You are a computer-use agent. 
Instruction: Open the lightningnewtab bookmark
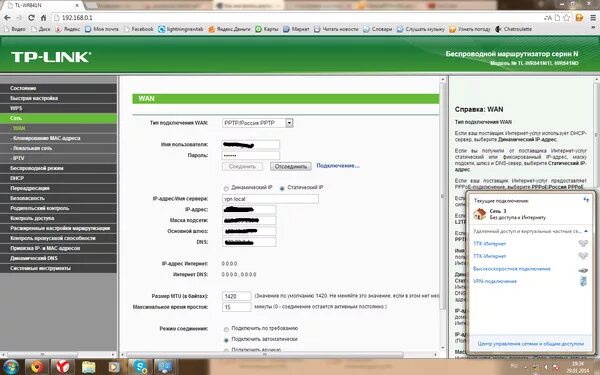[181, 29]
